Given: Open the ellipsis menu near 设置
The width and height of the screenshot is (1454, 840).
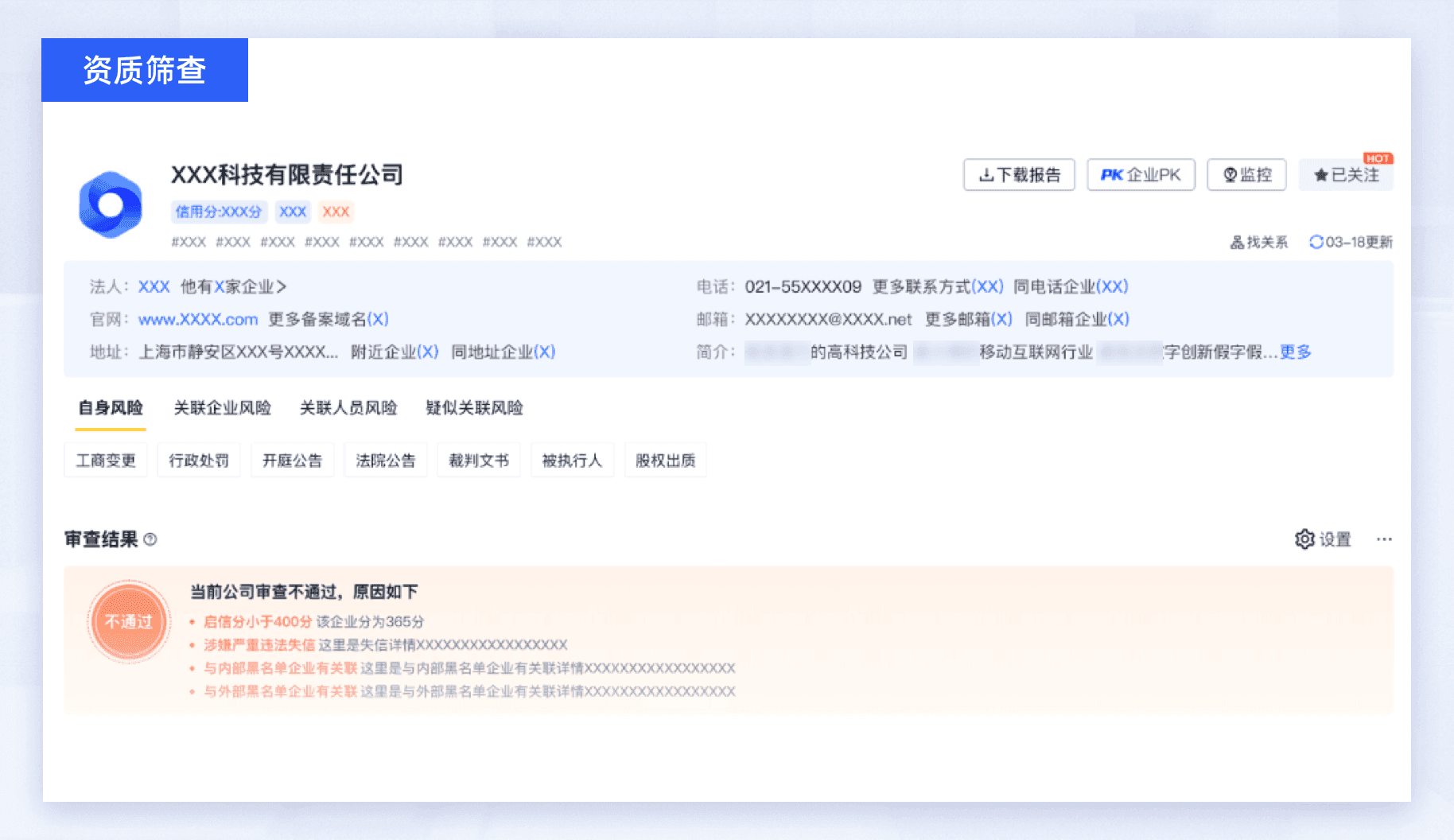Looking at the screenshot, I should [1385, 539].
